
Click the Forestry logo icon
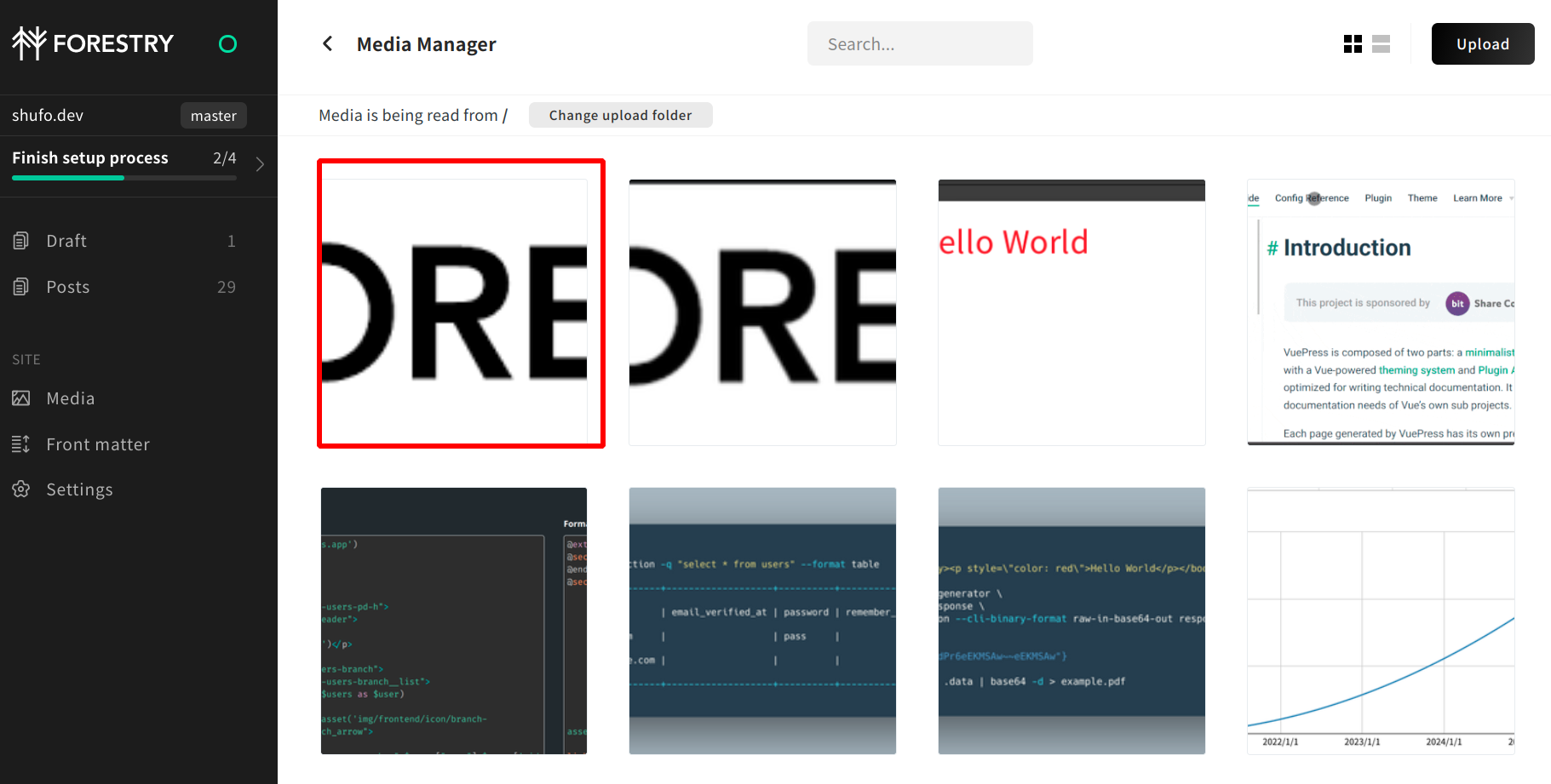[29, 43]
